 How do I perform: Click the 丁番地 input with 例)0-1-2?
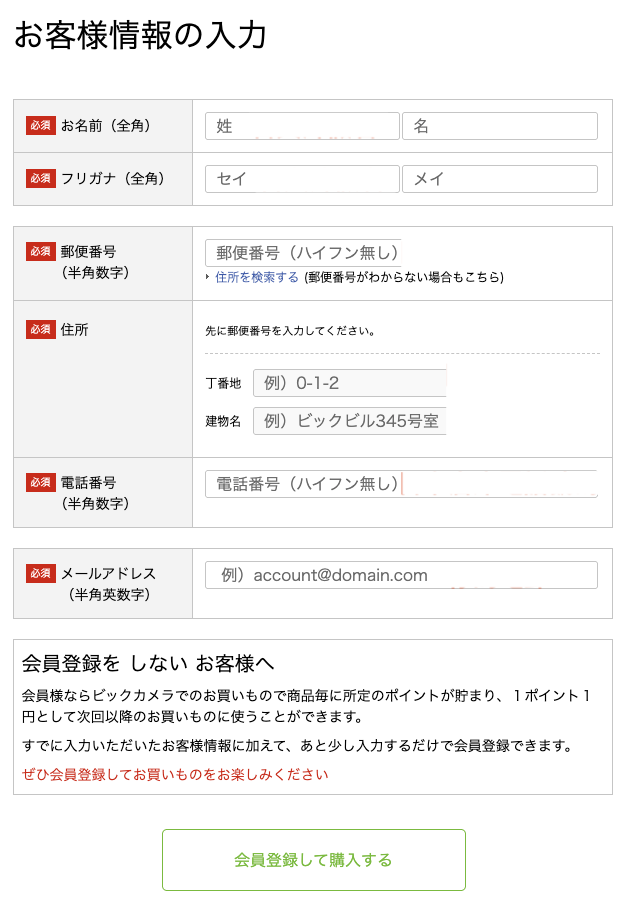click(x=350, y=383)
